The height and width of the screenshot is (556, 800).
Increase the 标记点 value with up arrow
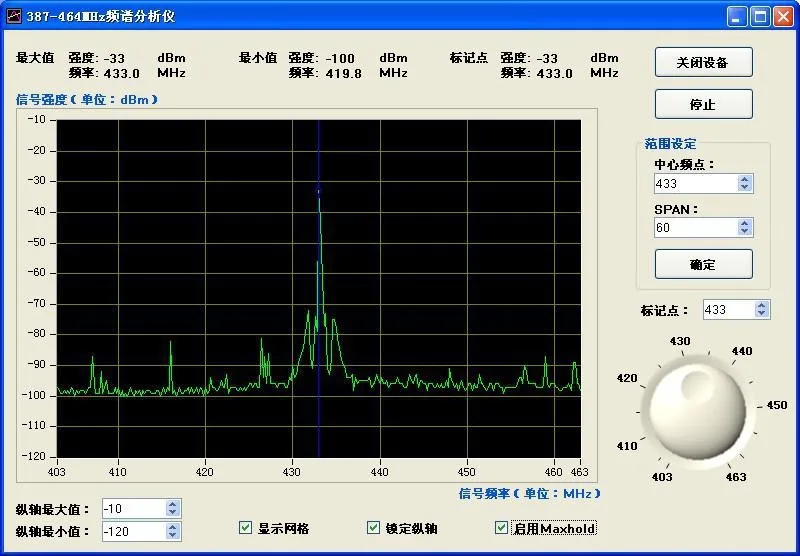(x=762, y=305)
